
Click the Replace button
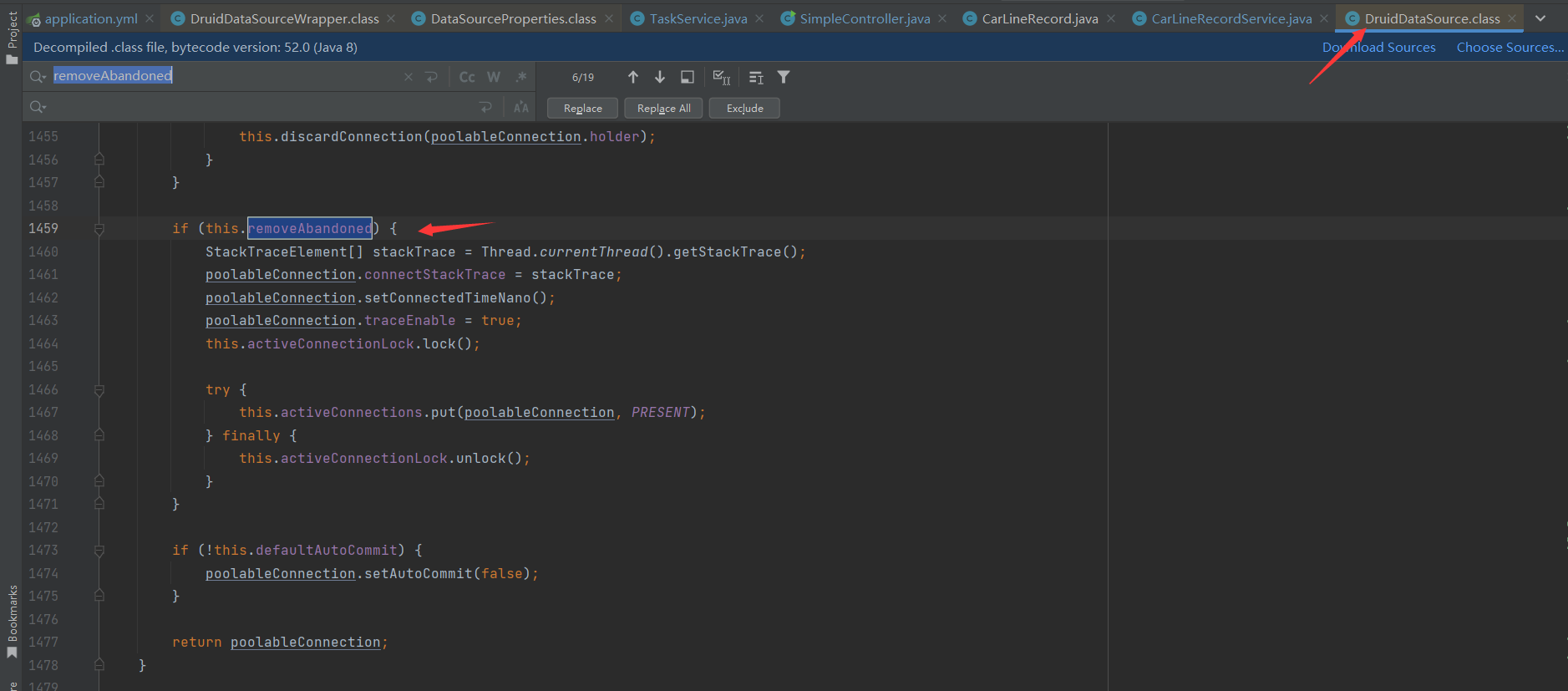[582, 108]
